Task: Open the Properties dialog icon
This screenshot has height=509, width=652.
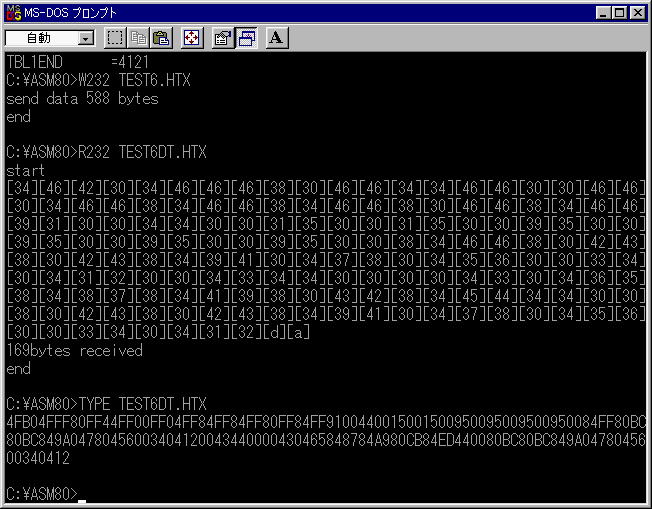Action: pos(224,38)
